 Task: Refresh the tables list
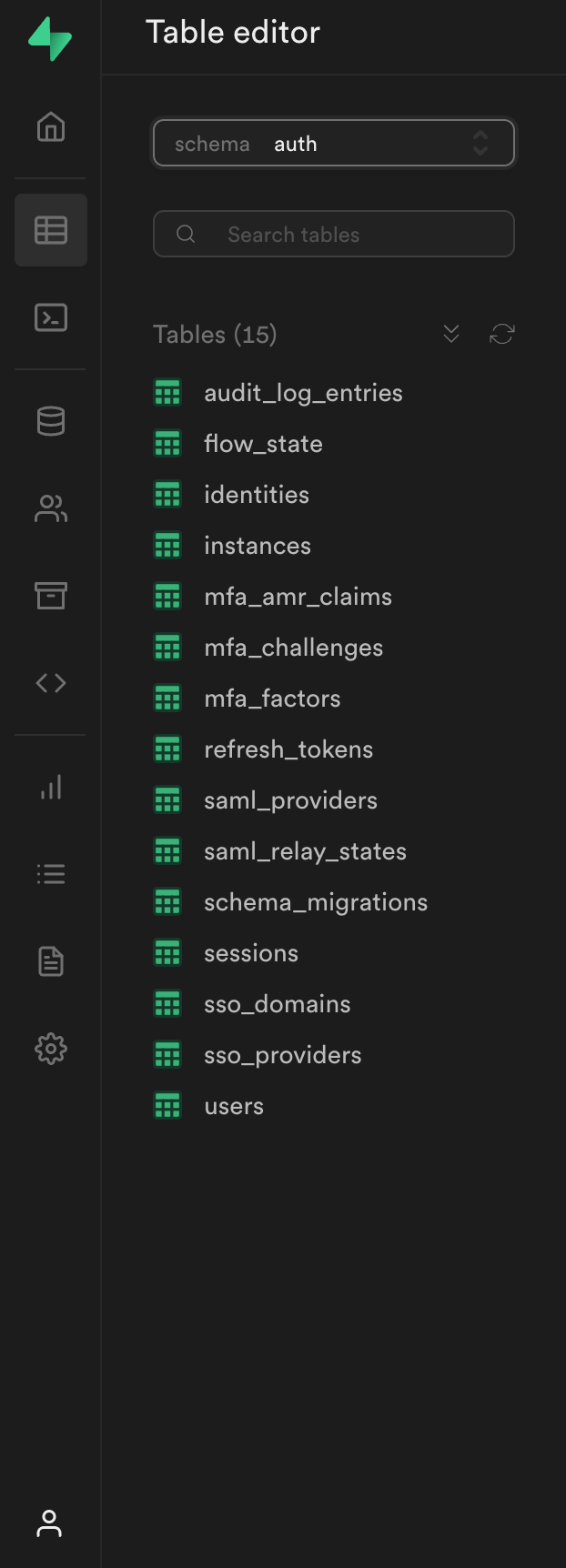pyautogui.click(x=501, y=334)
